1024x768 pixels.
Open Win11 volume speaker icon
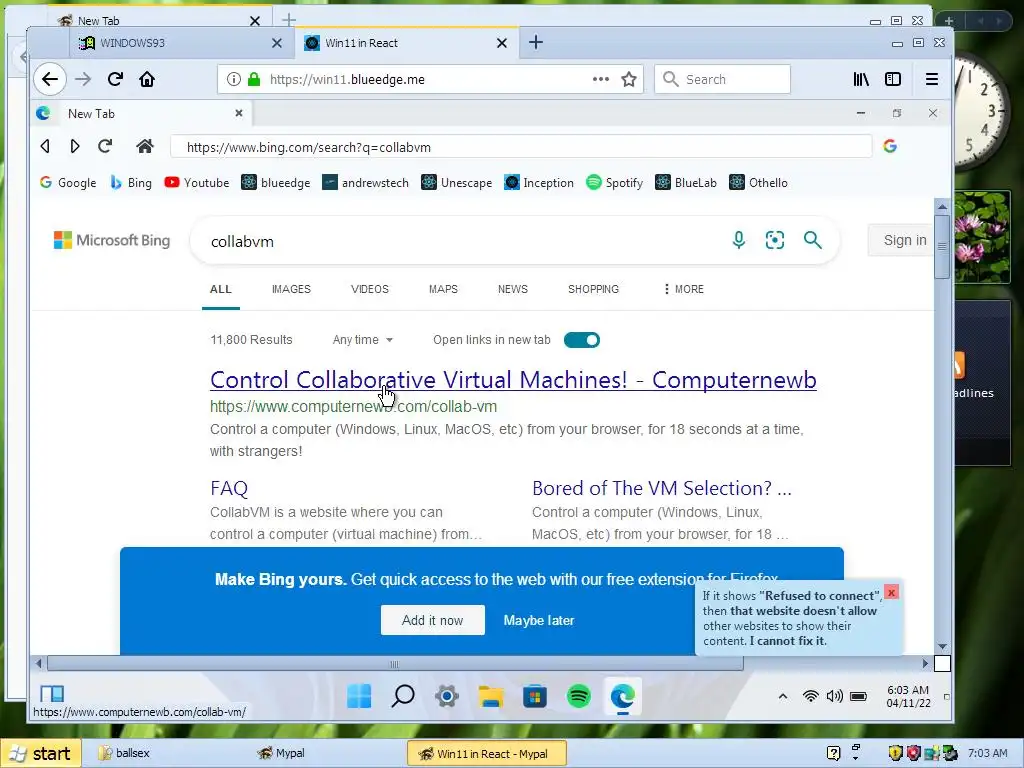click(834, 697)
